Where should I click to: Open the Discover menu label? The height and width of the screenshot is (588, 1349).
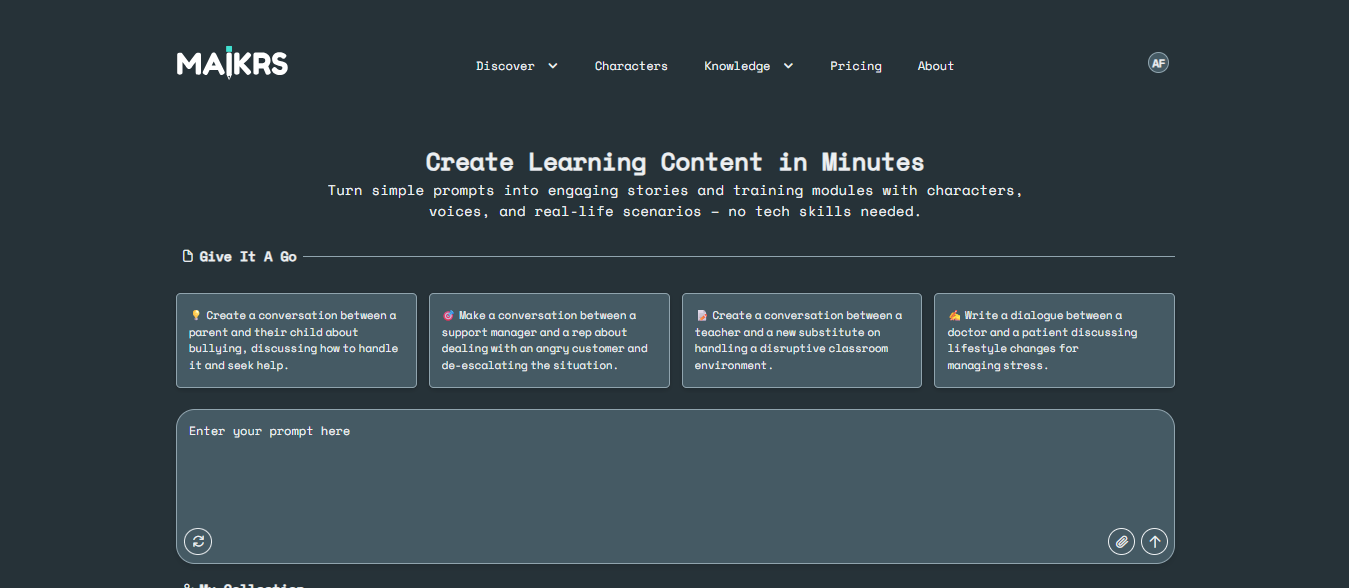pyautogui.click(x=505, y=66)
